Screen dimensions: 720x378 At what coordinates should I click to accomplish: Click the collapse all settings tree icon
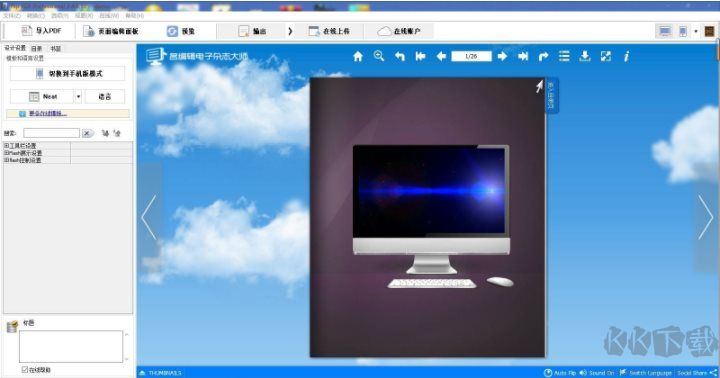117,133
